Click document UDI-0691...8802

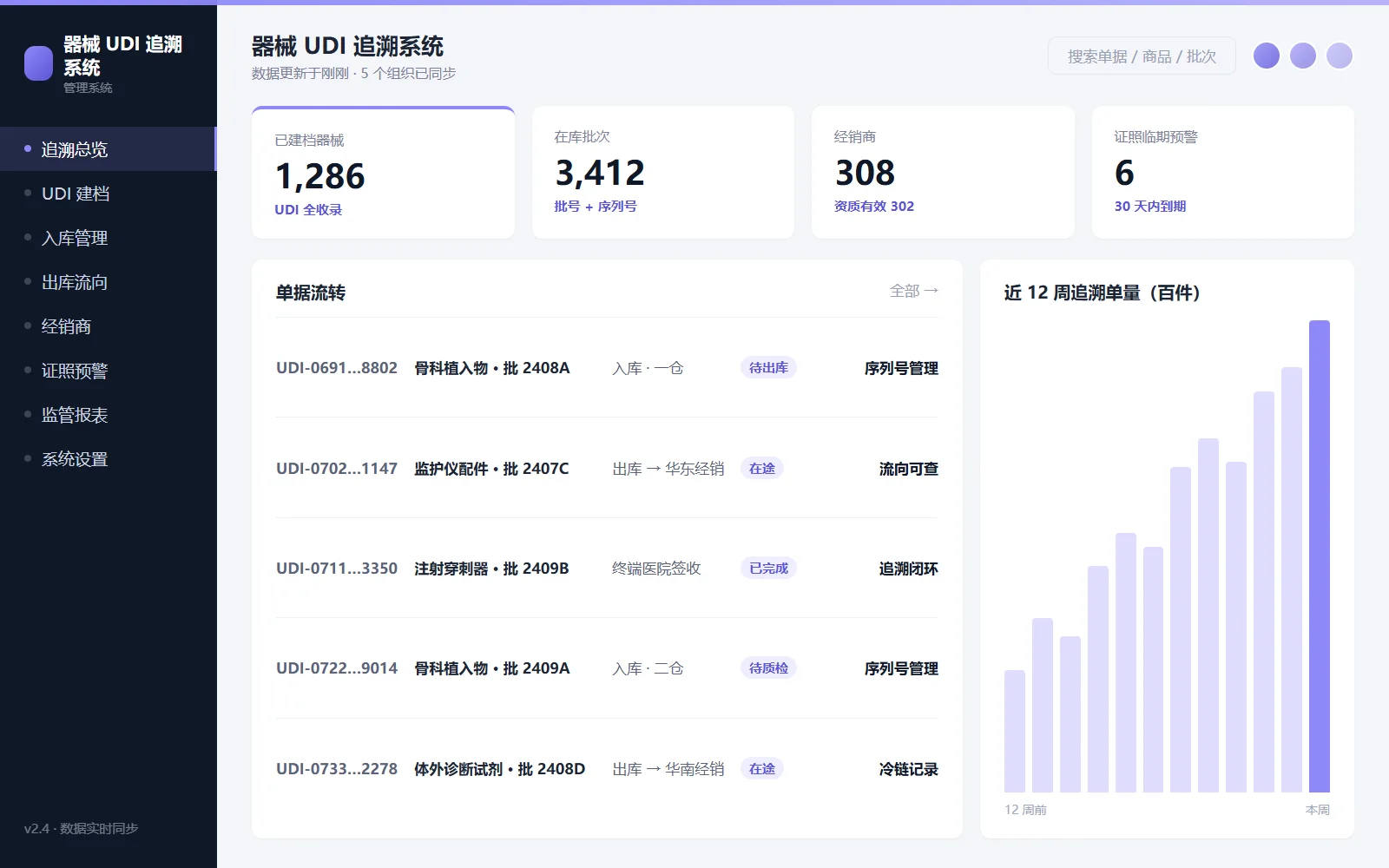pos(337,368)
